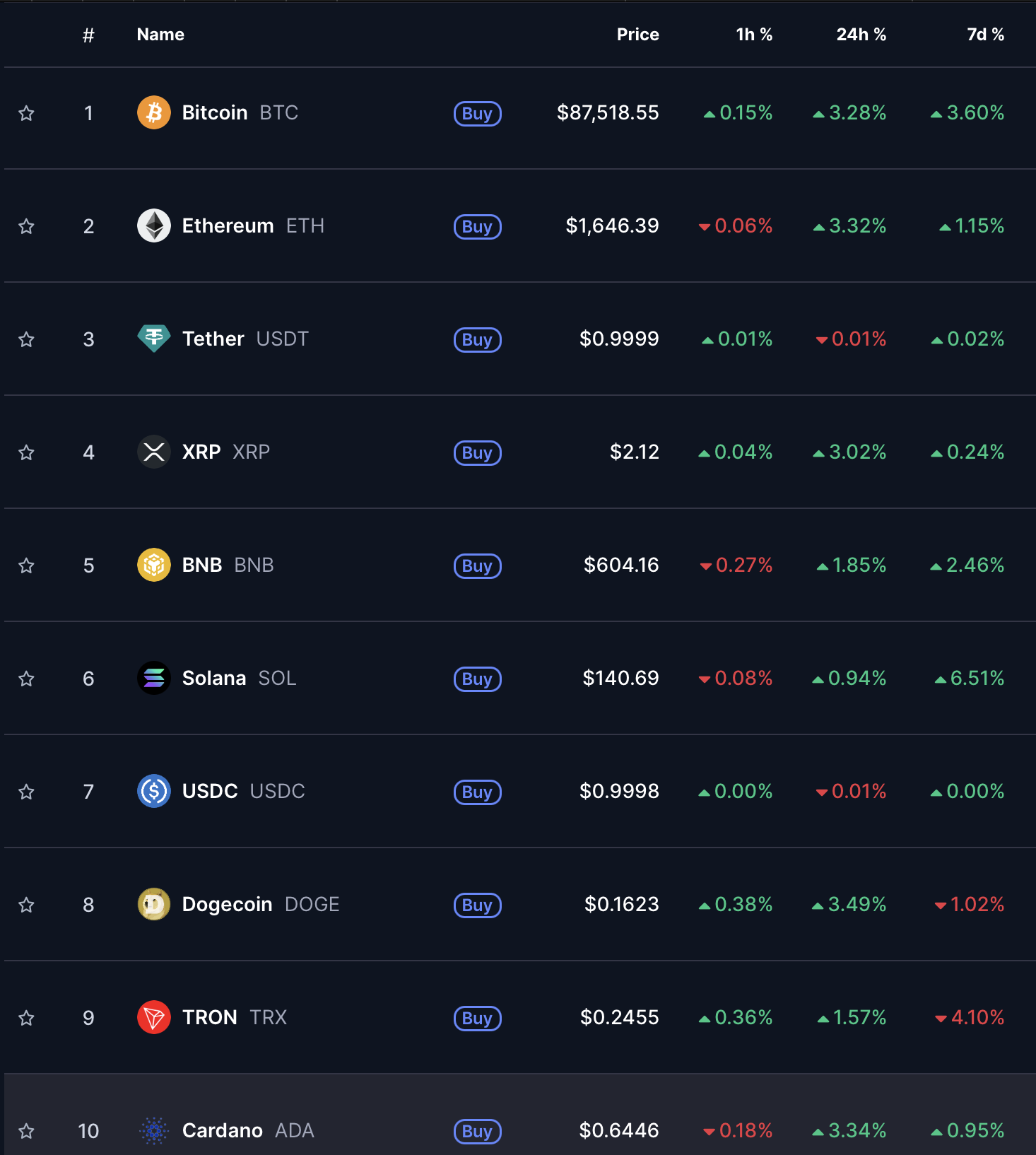This screenshot has height=1155, width=1036.
Task: Sort by the # rank column header
Action: coord(88,35)
